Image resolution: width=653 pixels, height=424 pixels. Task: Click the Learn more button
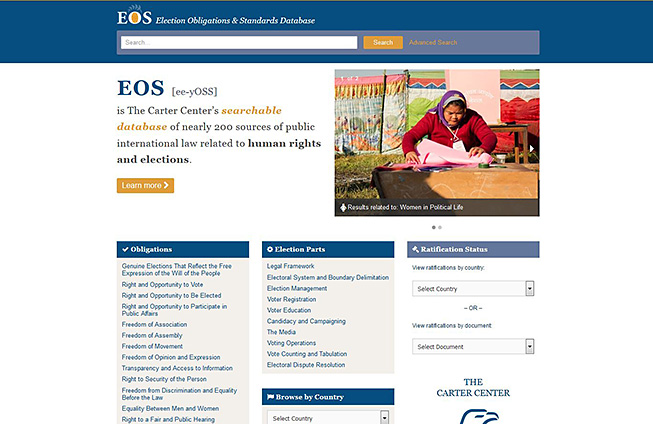coord(145,186)
